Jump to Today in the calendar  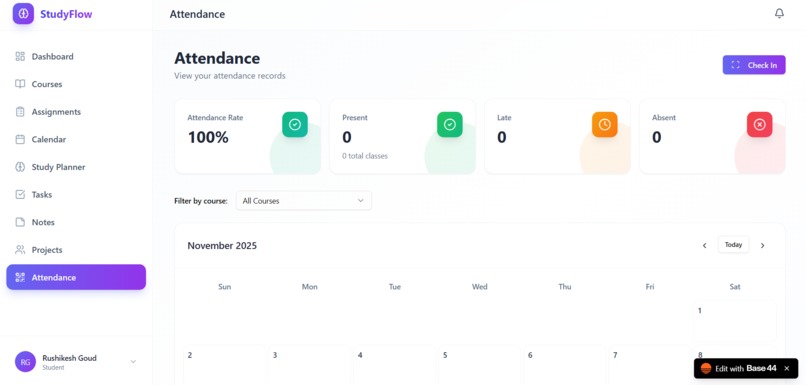tap(734, 245)
